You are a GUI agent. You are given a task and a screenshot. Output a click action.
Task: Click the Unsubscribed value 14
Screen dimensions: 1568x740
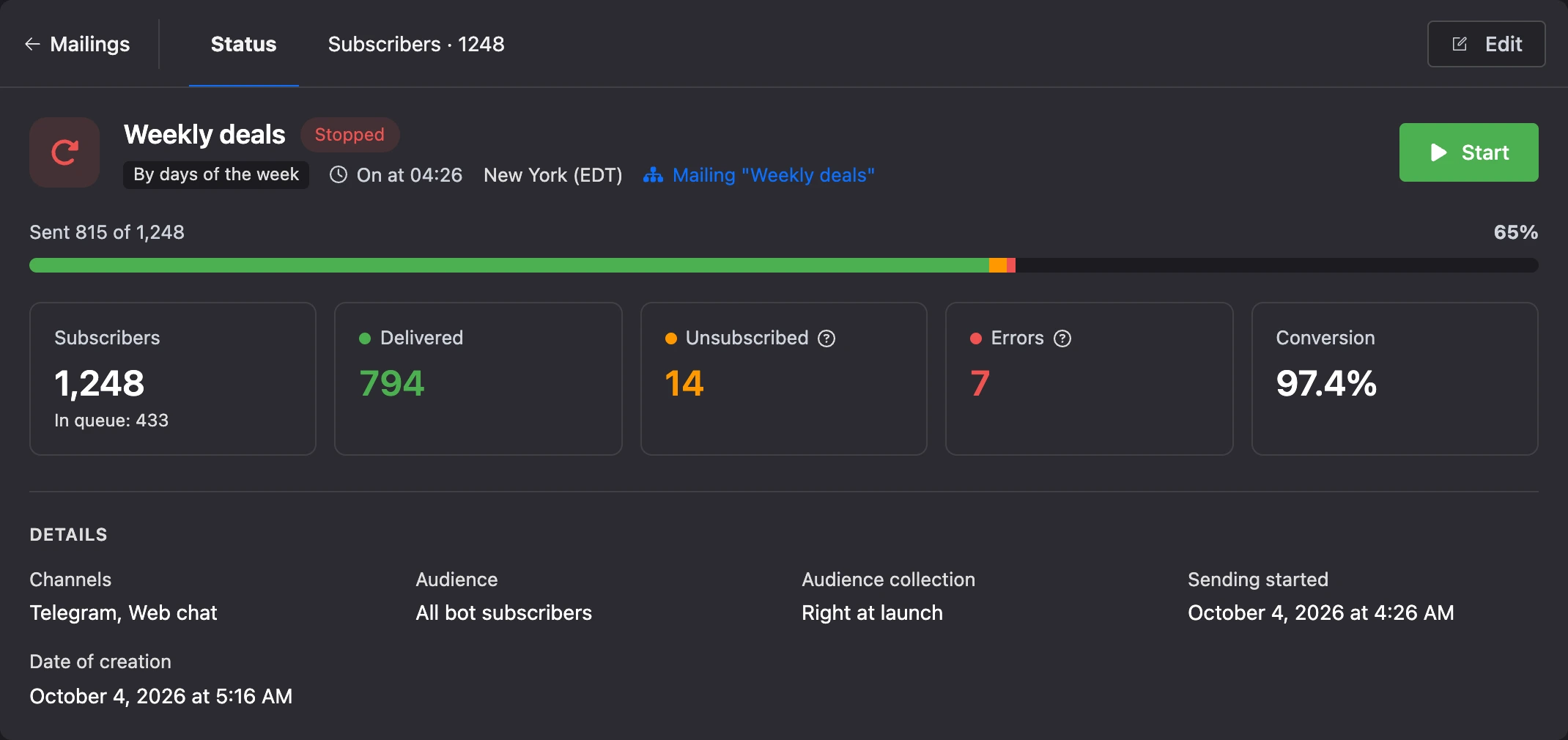tap(684, 383)
